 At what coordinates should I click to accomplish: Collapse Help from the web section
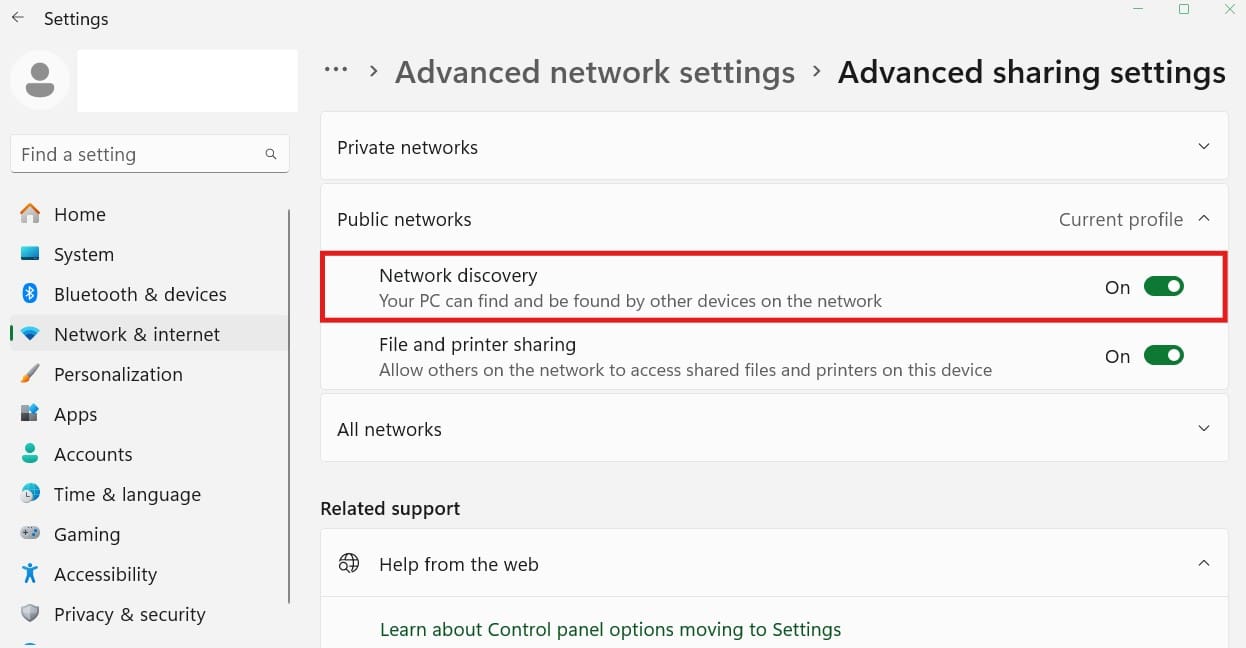1204,563
